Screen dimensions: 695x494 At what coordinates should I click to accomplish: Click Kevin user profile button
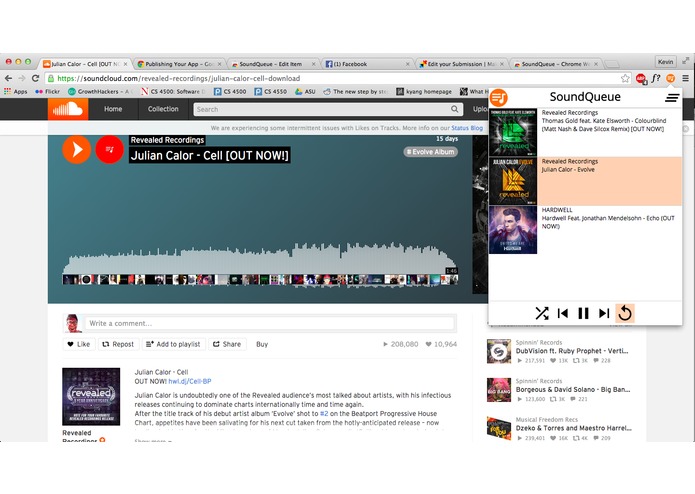[665, 62]
